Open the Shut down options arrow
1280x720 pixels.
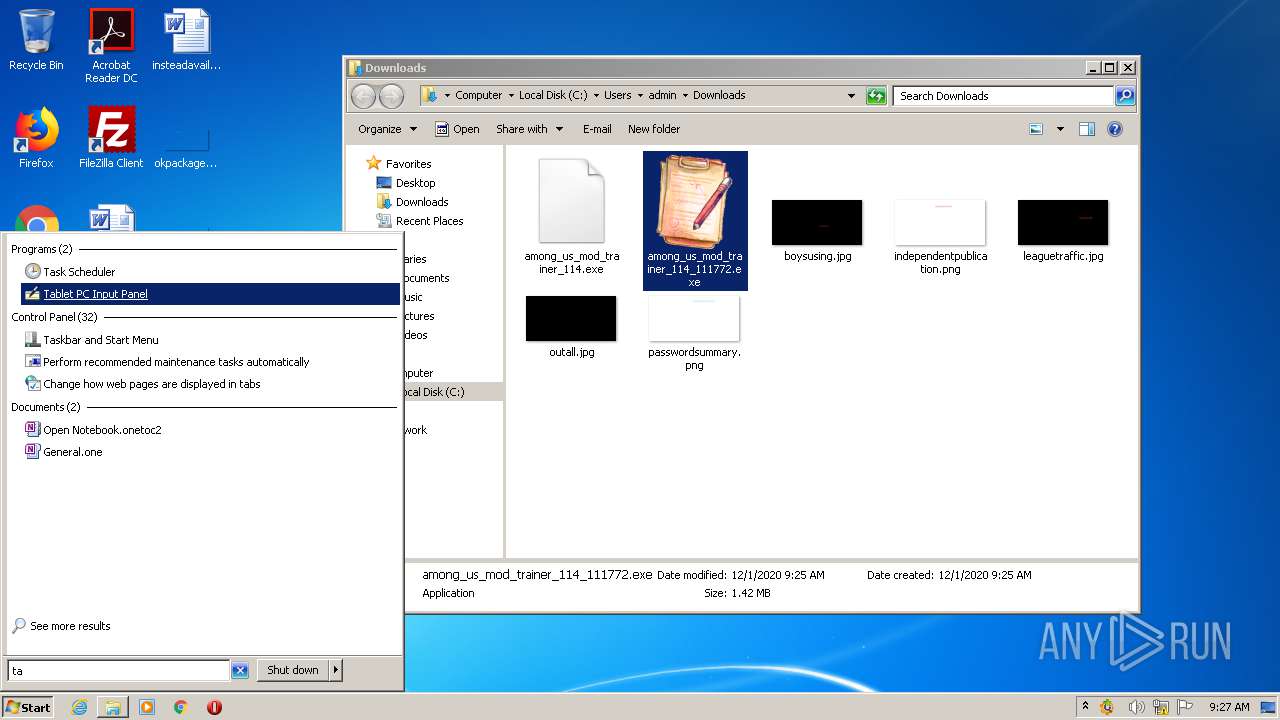(x=336, y=670)
